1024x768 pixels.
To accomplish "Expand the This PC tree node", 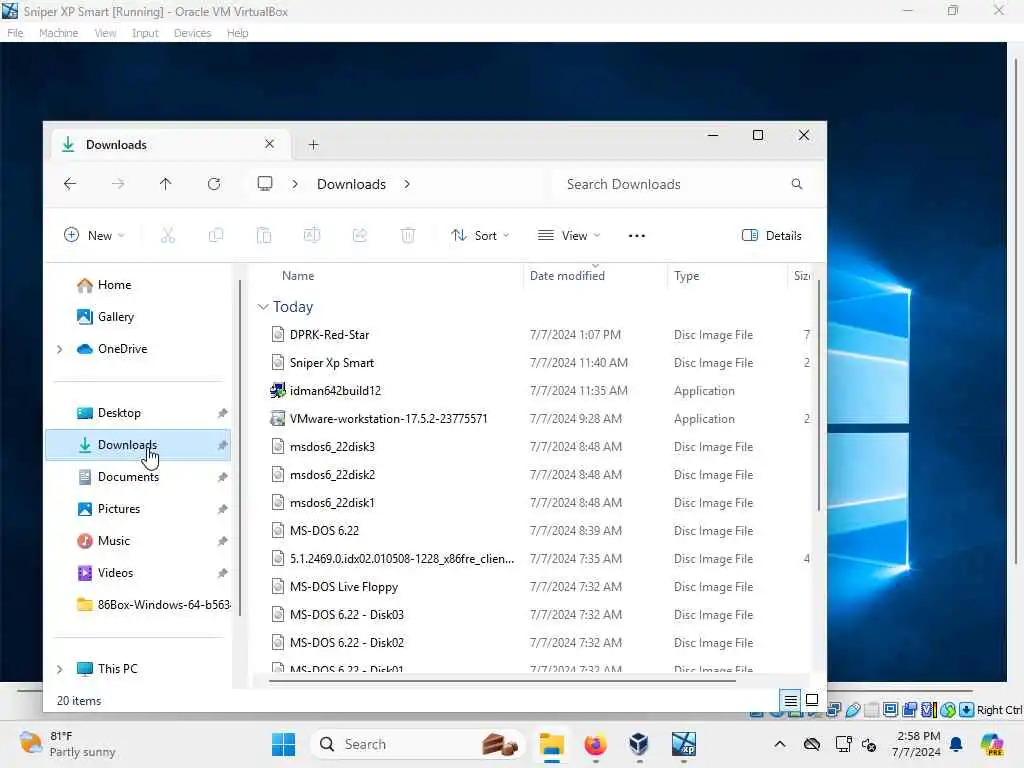I will point(59,669).
